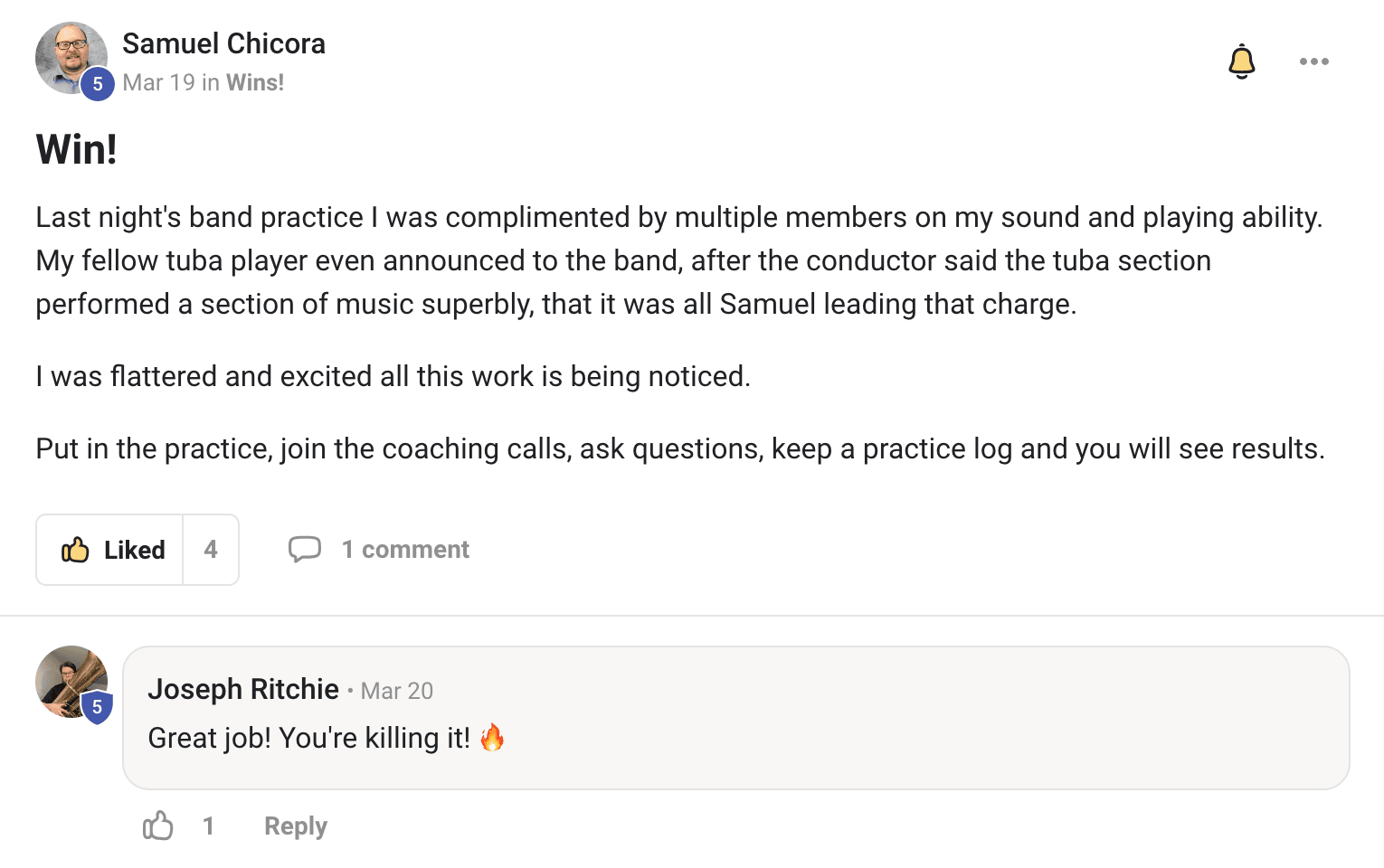Screen dimensions: 1384x868
Task: Toggle the Liked thumbs-up button on the post
Action: [x=111, y=550]
